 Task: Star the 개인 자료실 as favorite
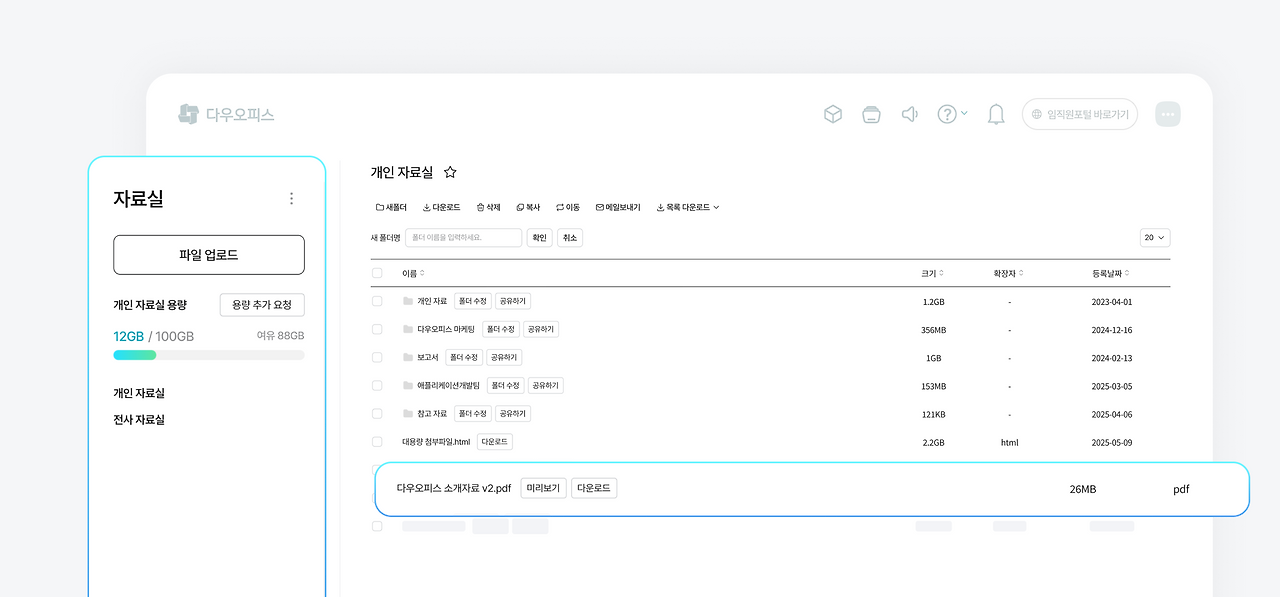450,172
